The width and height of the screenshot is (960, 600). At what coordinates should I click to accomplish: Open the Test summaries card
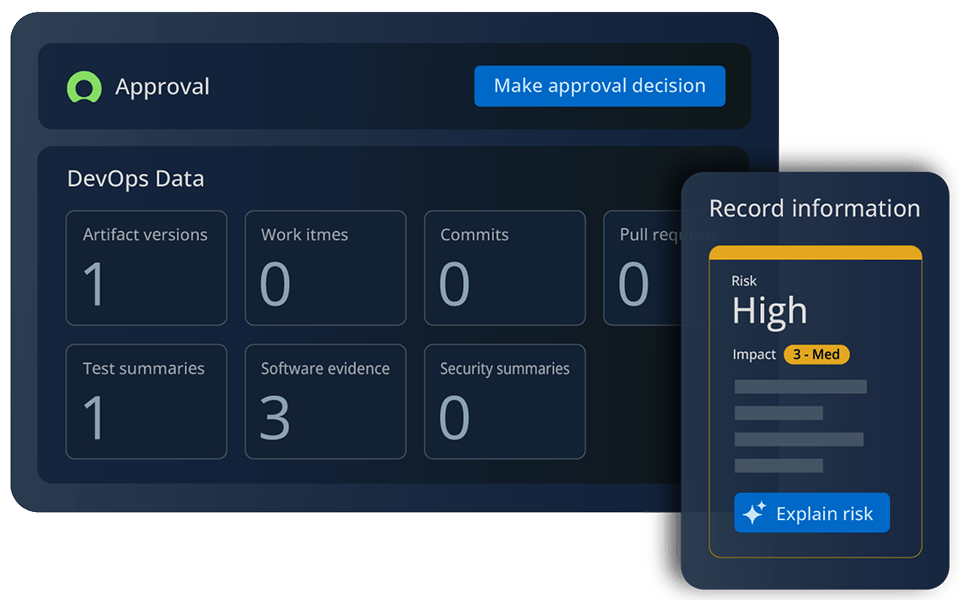click(146, 402)
